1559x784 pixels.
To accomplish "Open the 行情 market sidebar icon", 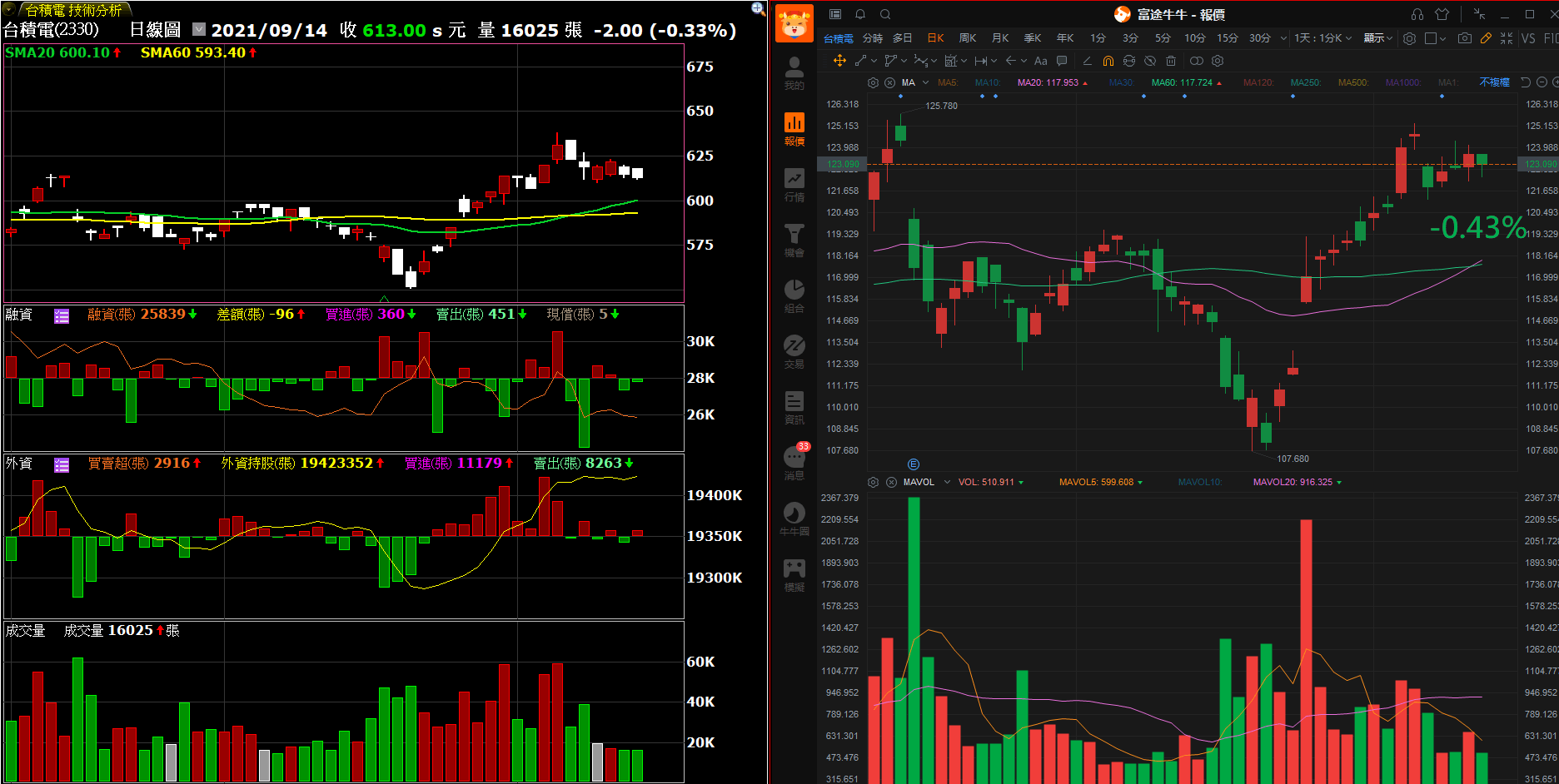I will point(794,185).
